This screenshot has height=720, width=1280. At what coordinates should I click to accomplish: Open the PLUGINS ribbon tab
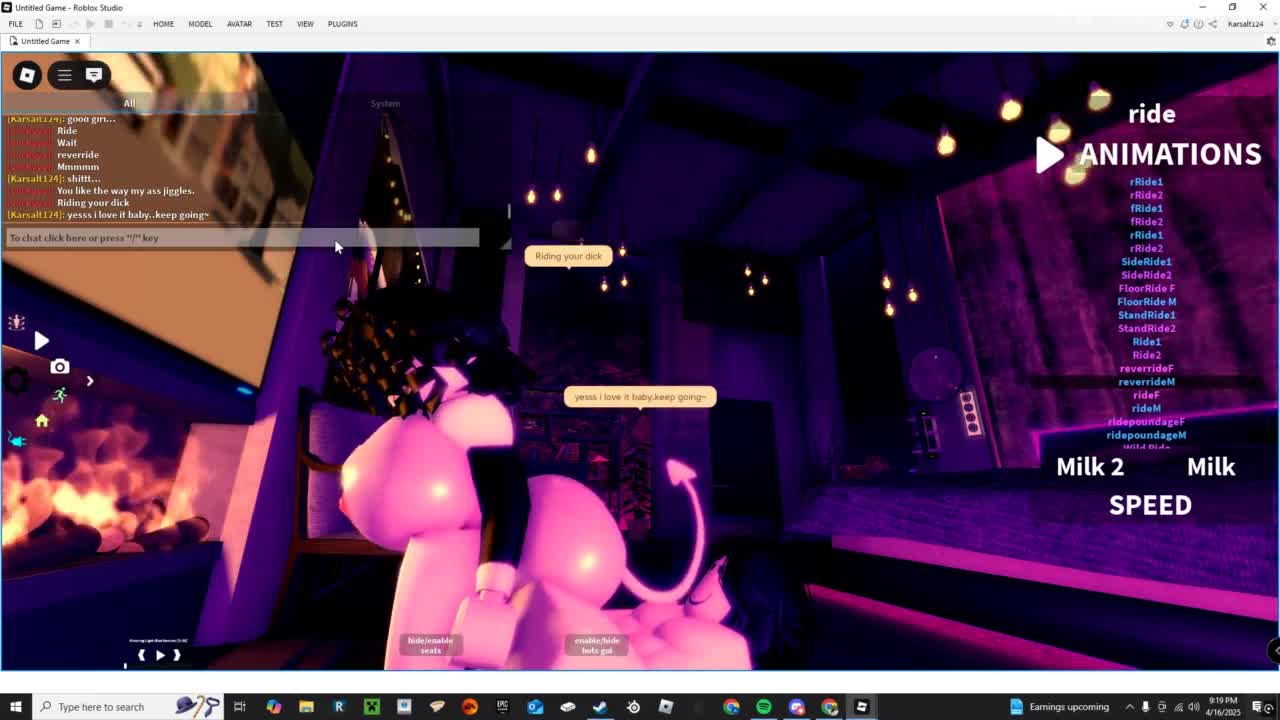pyautogui.click(x=342, y=24)
